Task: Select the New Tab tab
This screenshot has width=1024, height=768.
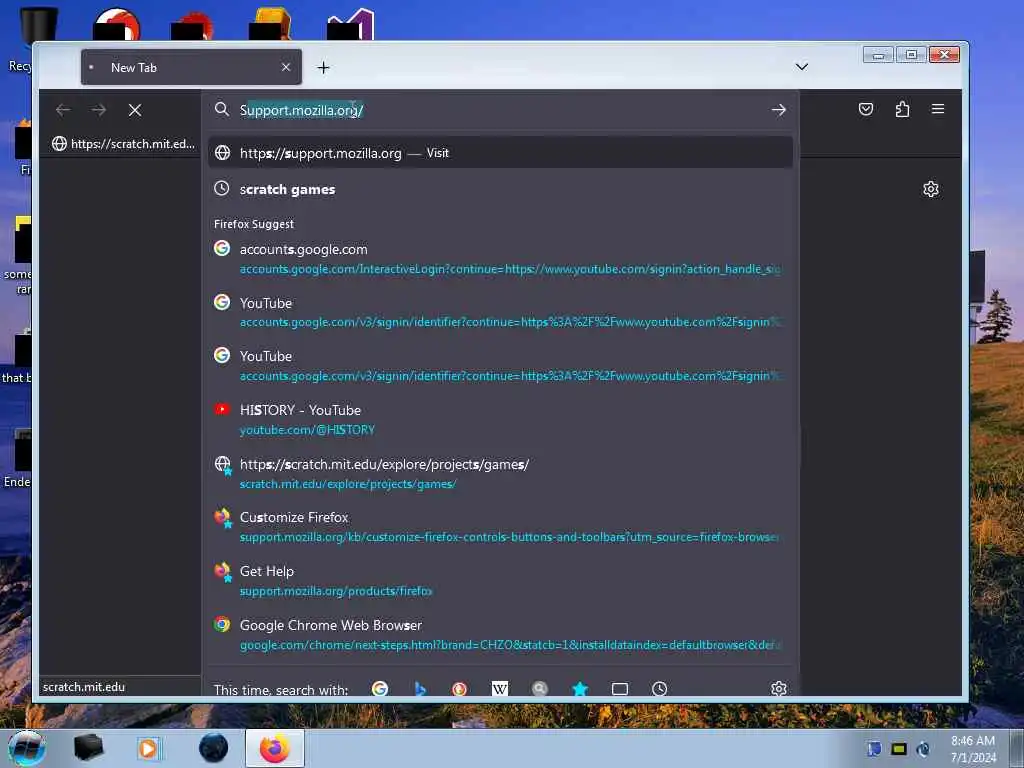Action: pyautogui.click(x=191, y=67)
